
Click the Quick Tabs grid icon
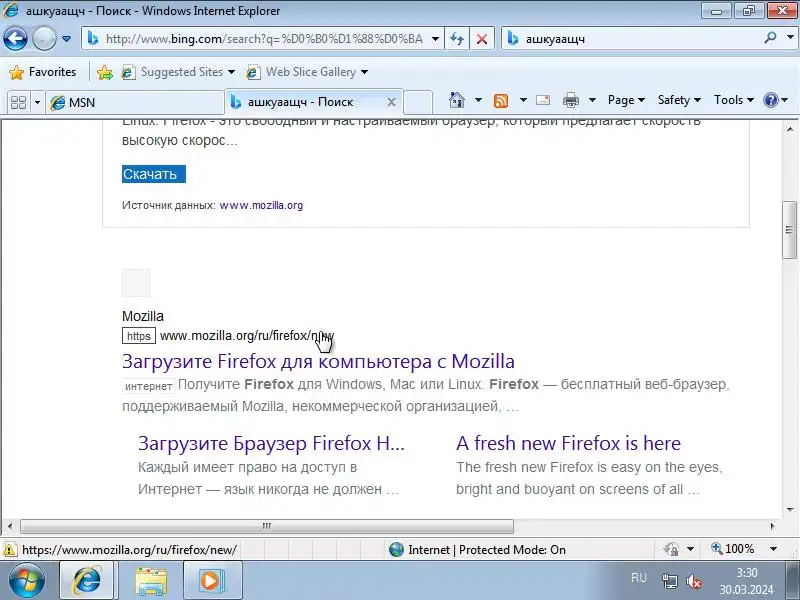click(19, 102)
